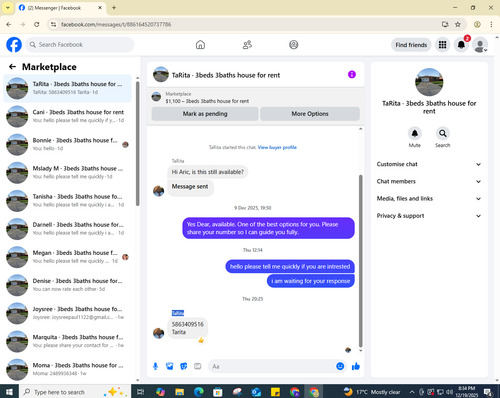Open Task View on the taskbar

pyautogui.click(x=141, y=392)
